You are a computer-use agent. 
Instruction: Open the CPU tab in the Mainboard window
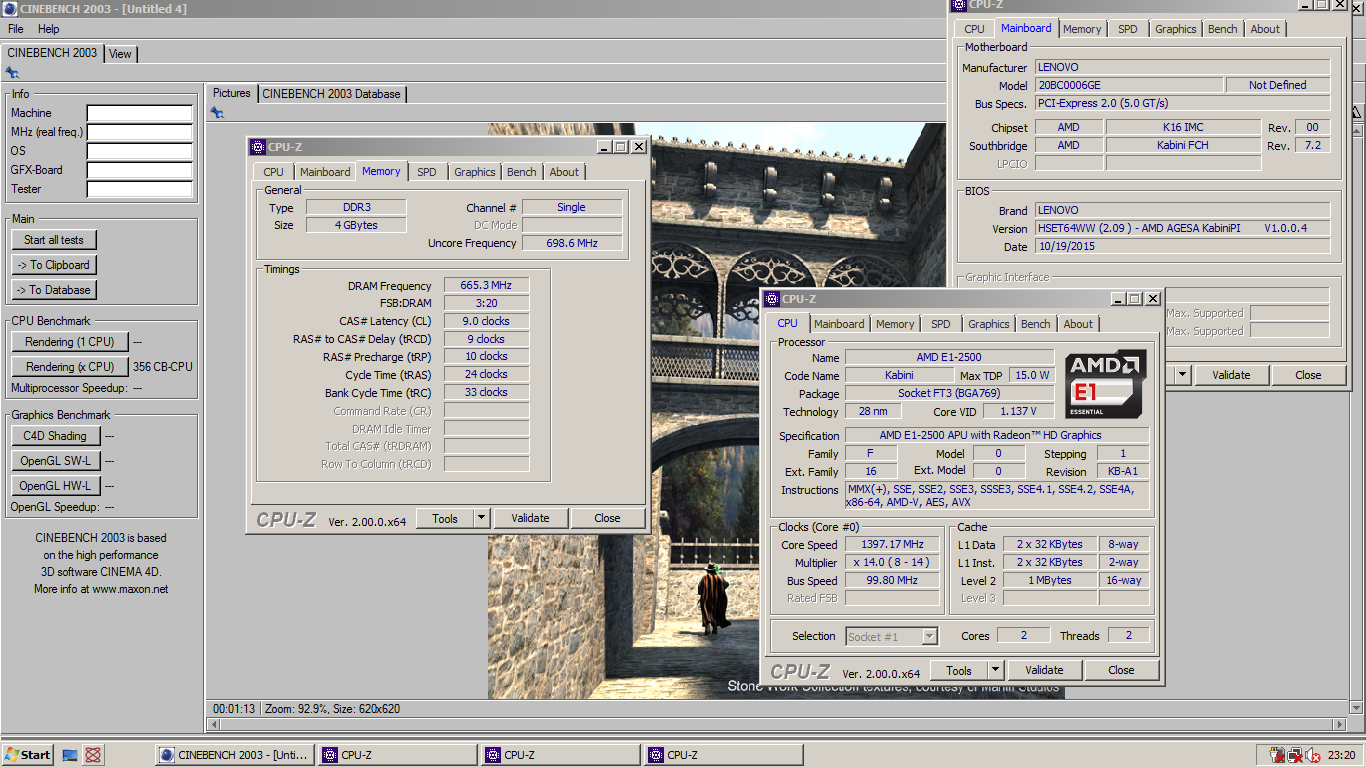pyautogui.click(x=974, y=29)
